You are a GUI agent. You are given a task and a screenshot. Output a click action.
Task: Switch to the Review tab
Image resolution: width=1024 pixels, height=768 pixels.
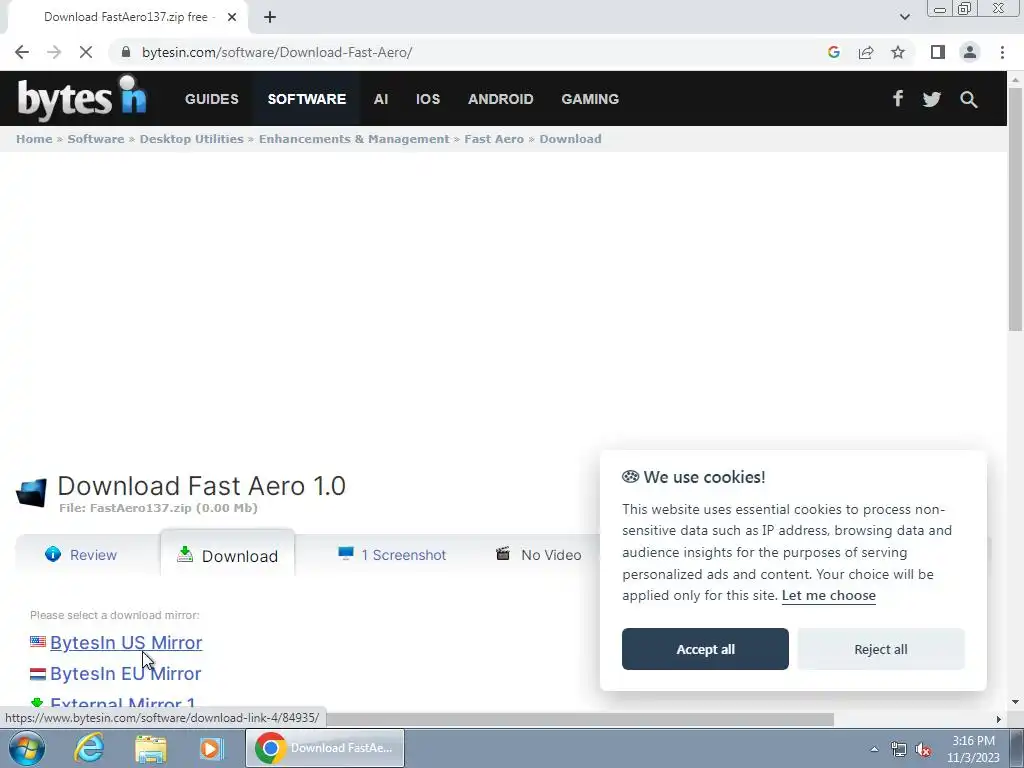(81, 555)
